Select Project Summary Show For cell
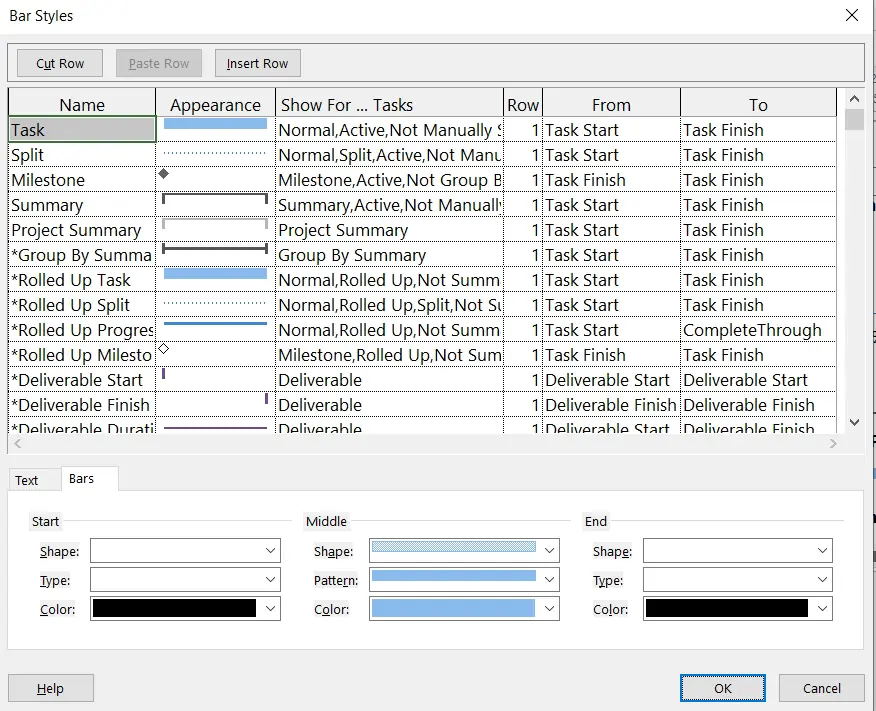This screenshot has width=876, height=711. [x=389, y=230]
